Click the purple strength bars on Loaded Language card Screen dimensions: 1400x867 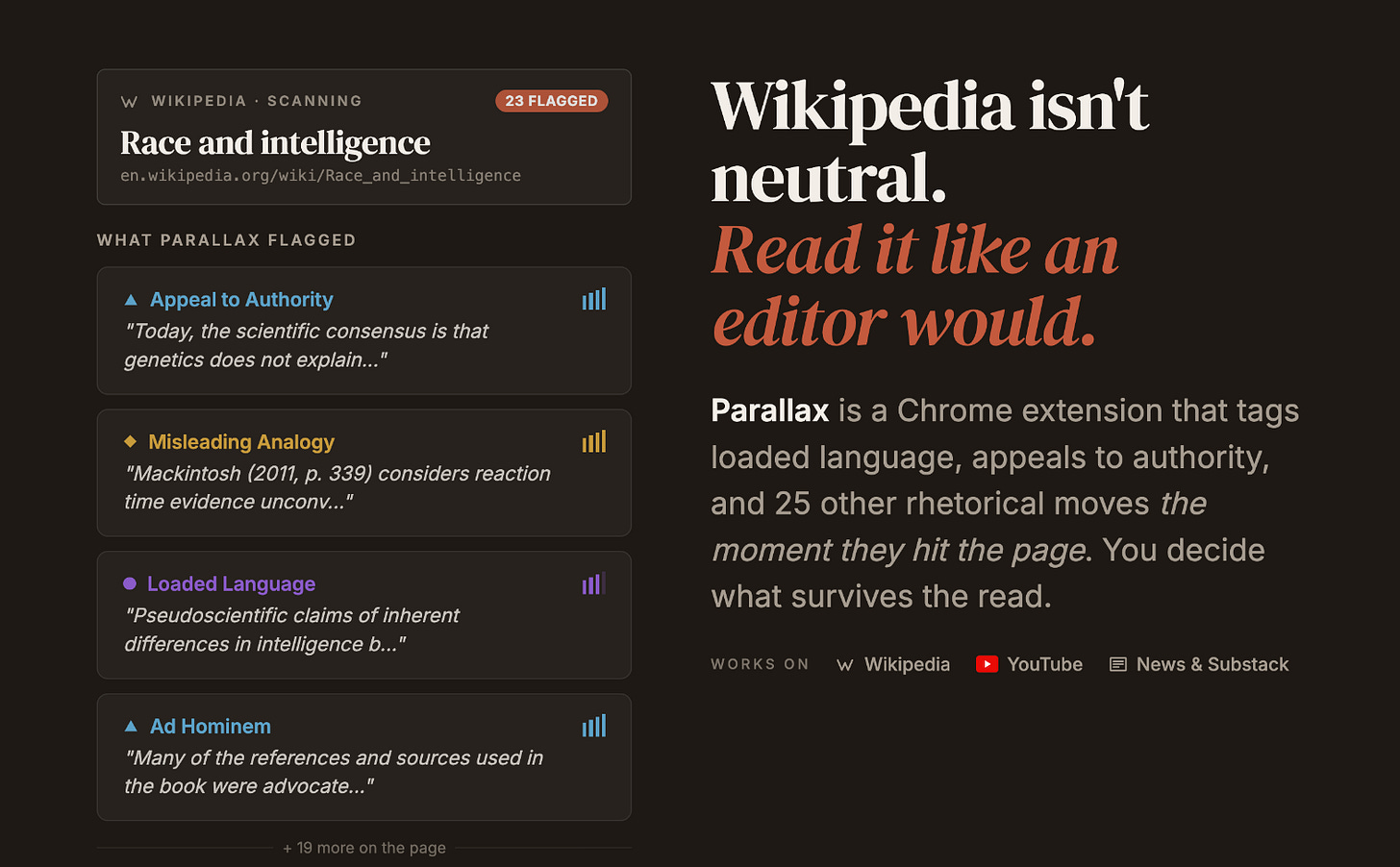pos(594,583)
